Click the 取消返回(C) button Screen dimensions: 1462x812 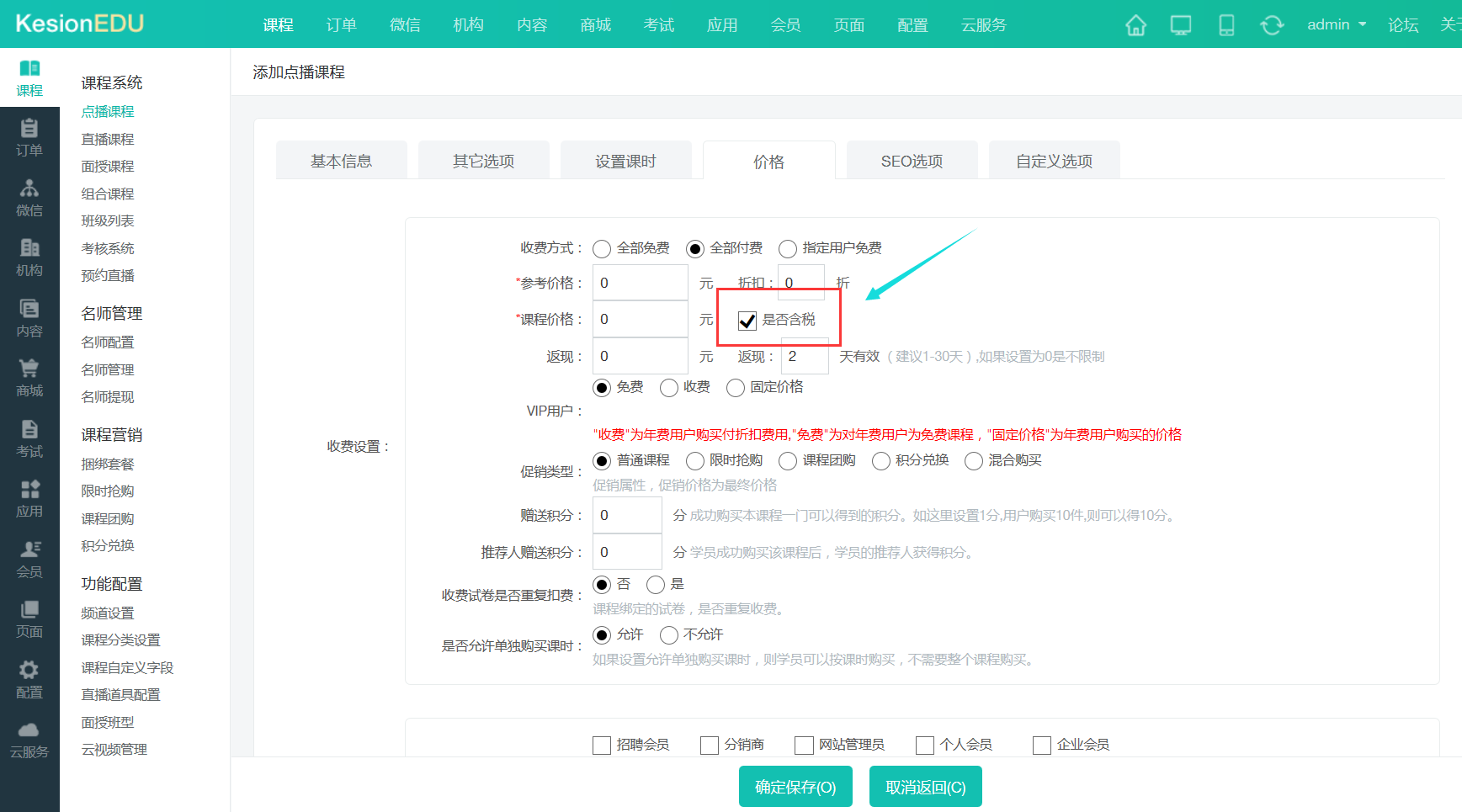[925, 786]
